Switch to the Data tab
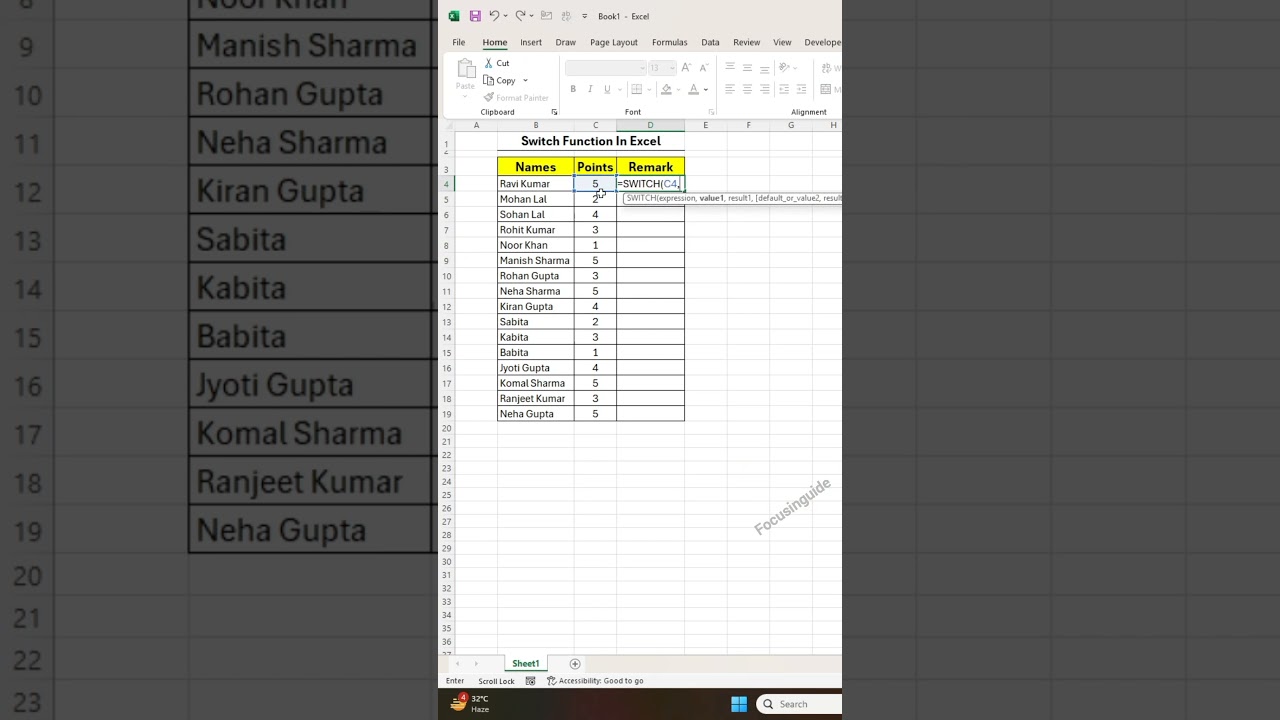Viewport: 1280px width, 720px height. coord(710,42)
